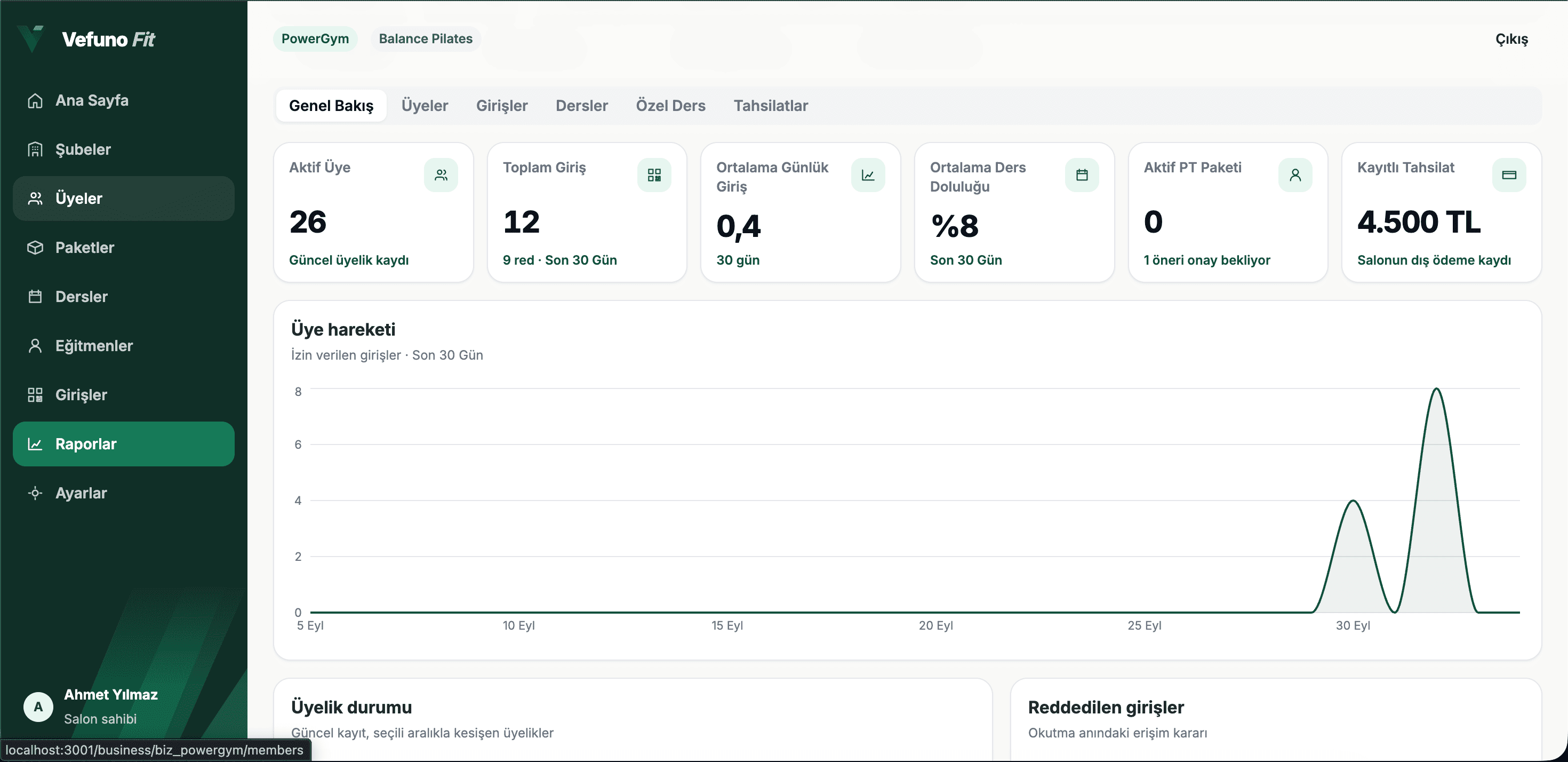Click the Paketler box icon

[35, 247]
